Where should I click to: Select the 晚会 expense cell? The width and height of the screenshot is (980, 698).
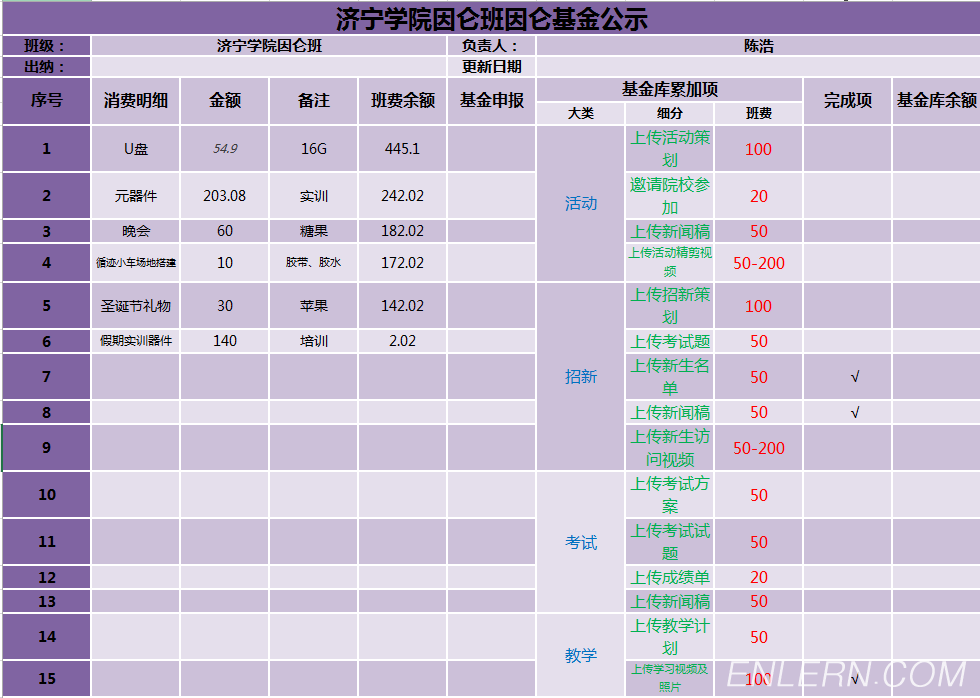[136, 231]
